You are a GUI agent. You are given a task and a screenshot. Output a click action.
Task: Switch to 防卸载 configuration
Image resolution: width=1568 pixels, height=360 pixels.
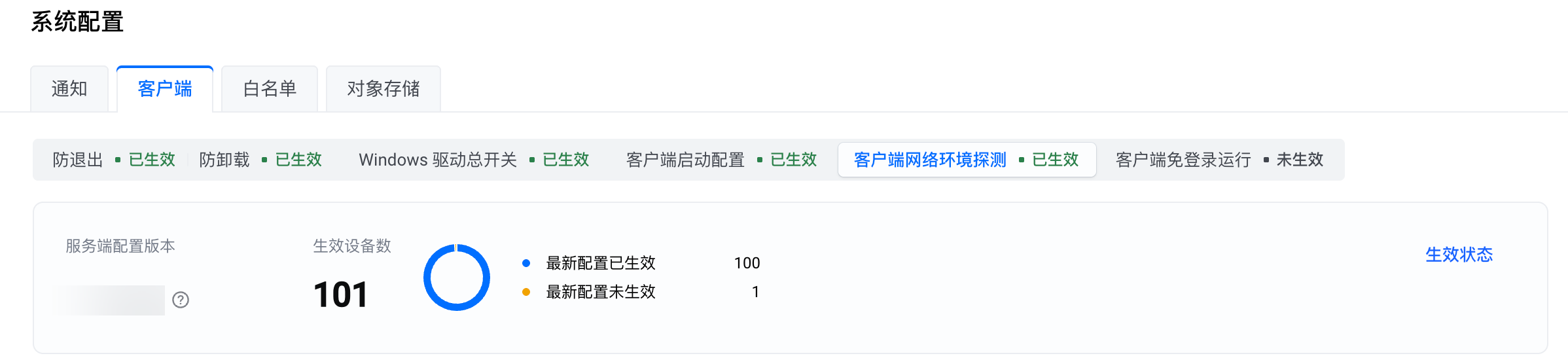click(x=260, y=160)
